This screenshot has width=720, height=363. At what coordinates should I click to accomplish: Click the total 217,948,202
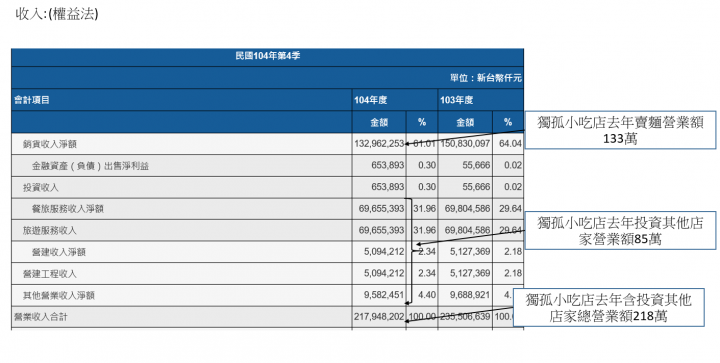[379, 316]
